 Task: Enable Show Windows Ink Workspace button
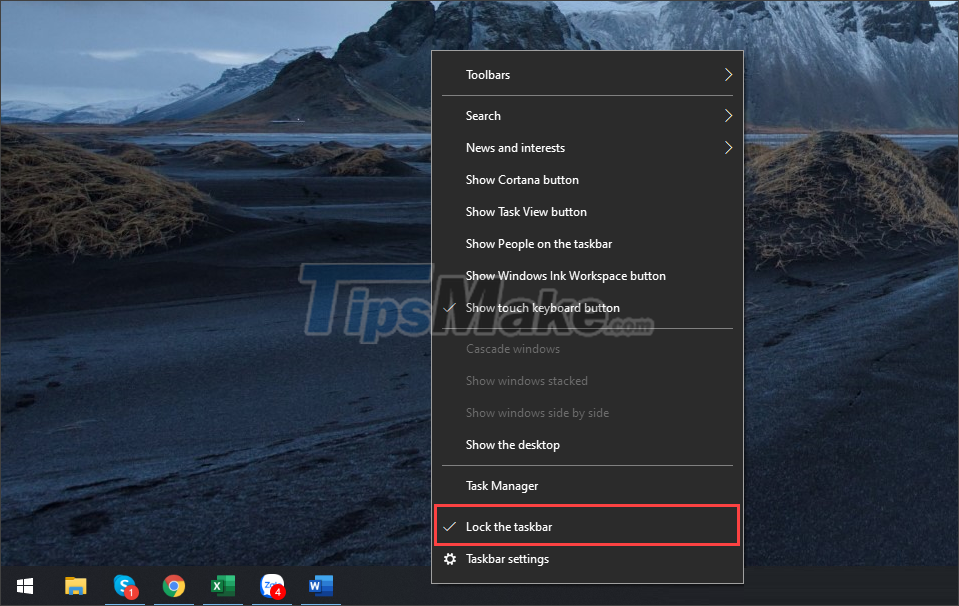tap(587, 276)
